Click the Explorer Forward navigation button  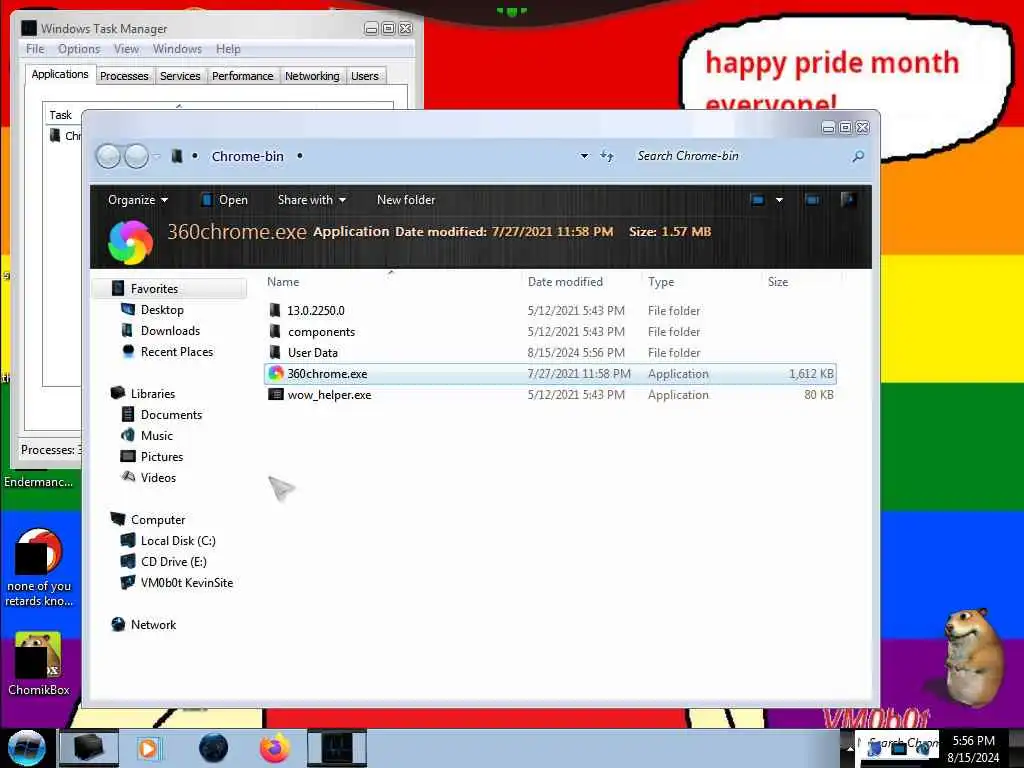click(136, 156)
